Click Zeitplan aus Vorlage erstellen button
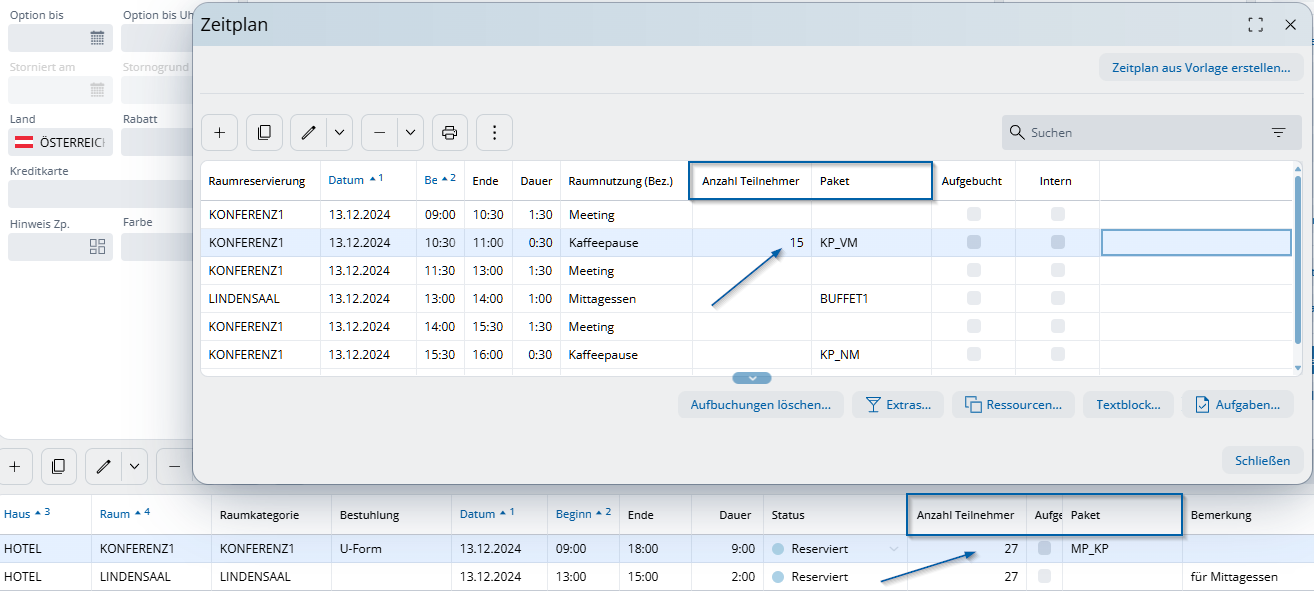Screen dimensions: 1314x594 point(1200,68)
